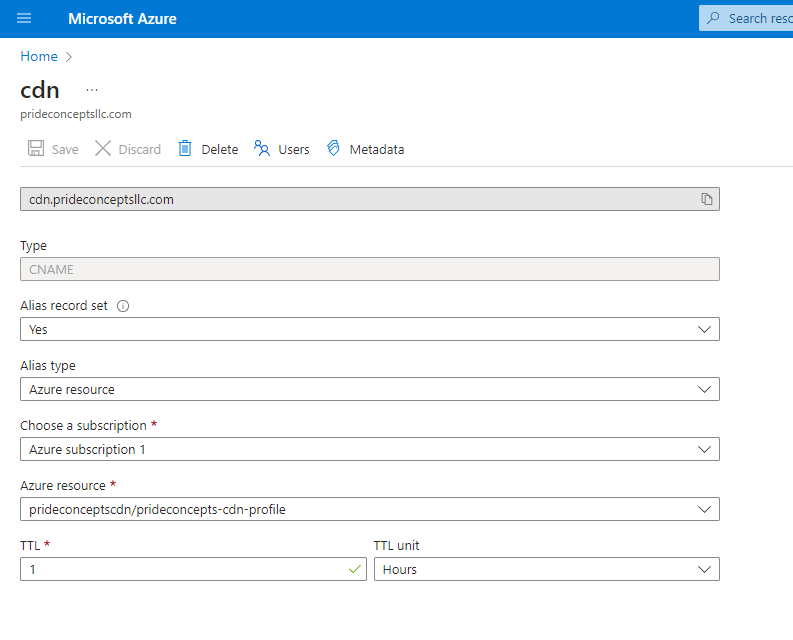This screenshot has height=640, width=793.
Task: Click the Microsoft Azure logo text
Action: click(x=122, y=19)
